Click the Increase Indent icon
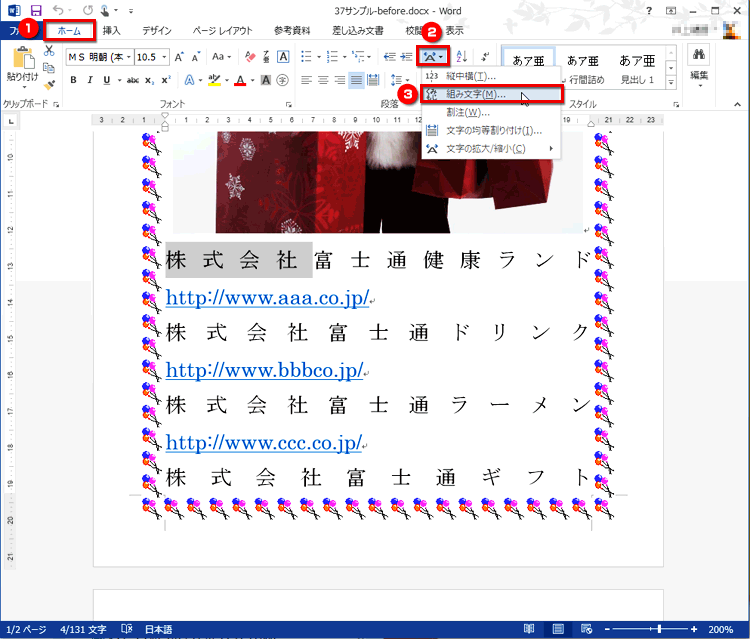The width and height of the screenshot is (750, 639). (407, 57)
